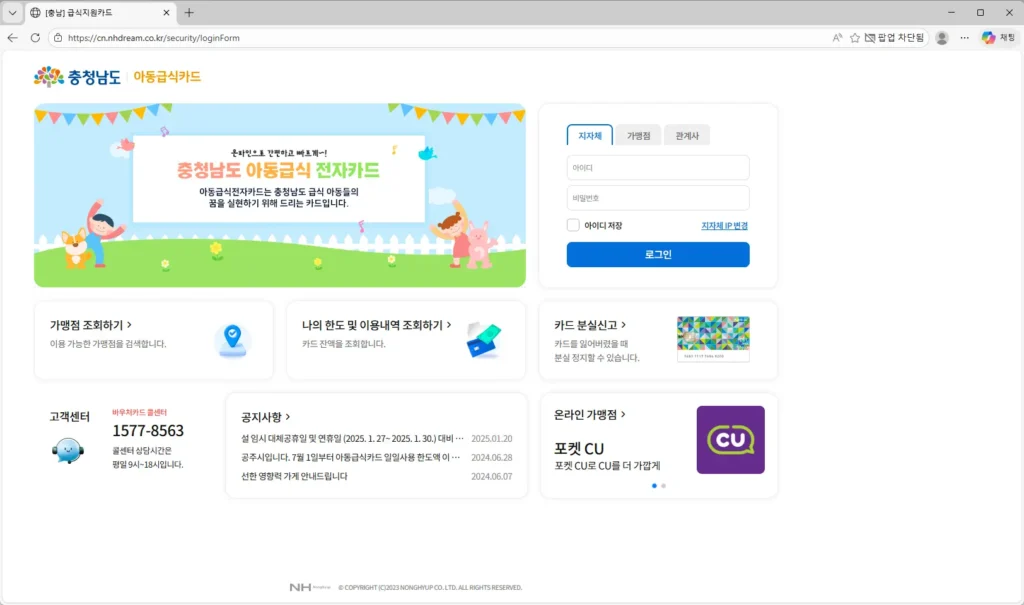The image size is (1024, 605).
Task: Select the second carousel dot indicator
Action: coord(663,485)
